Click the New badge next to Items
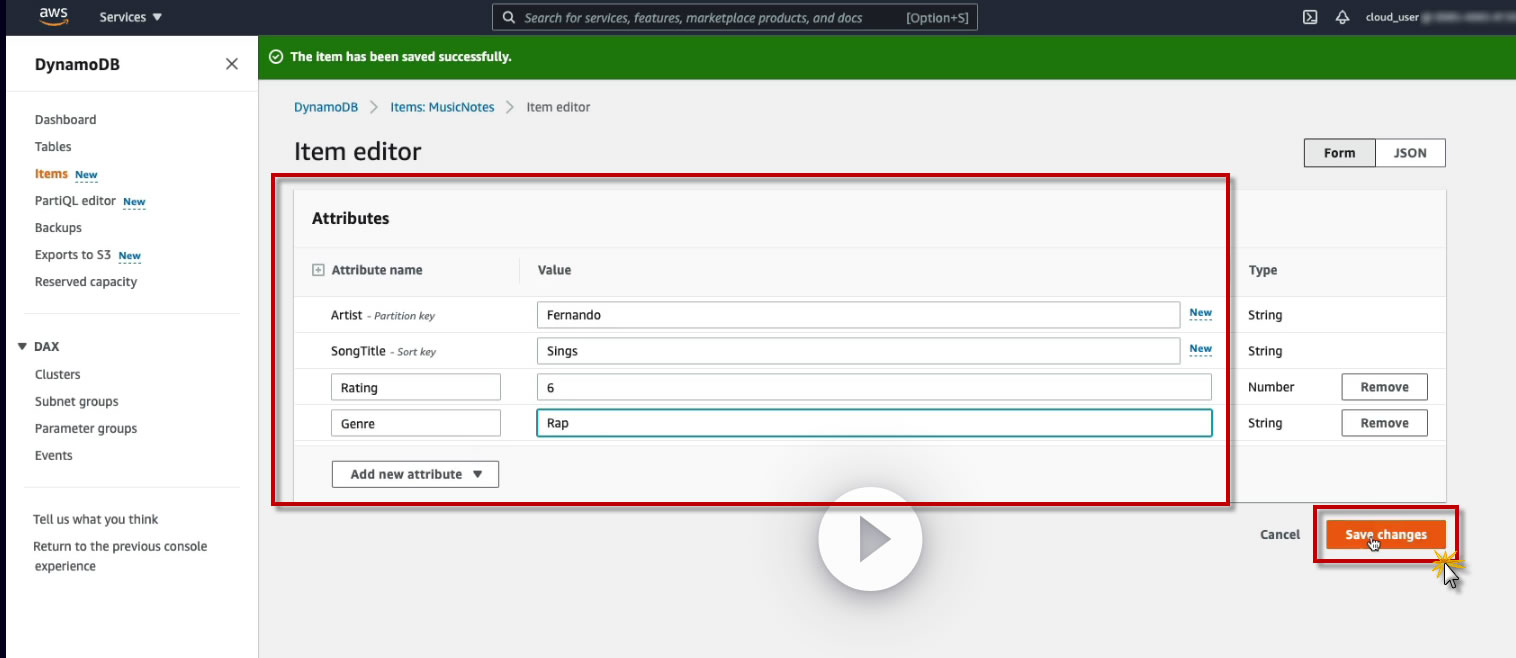The width and height of the screenshot is (1516, 658). coord(86,175)
